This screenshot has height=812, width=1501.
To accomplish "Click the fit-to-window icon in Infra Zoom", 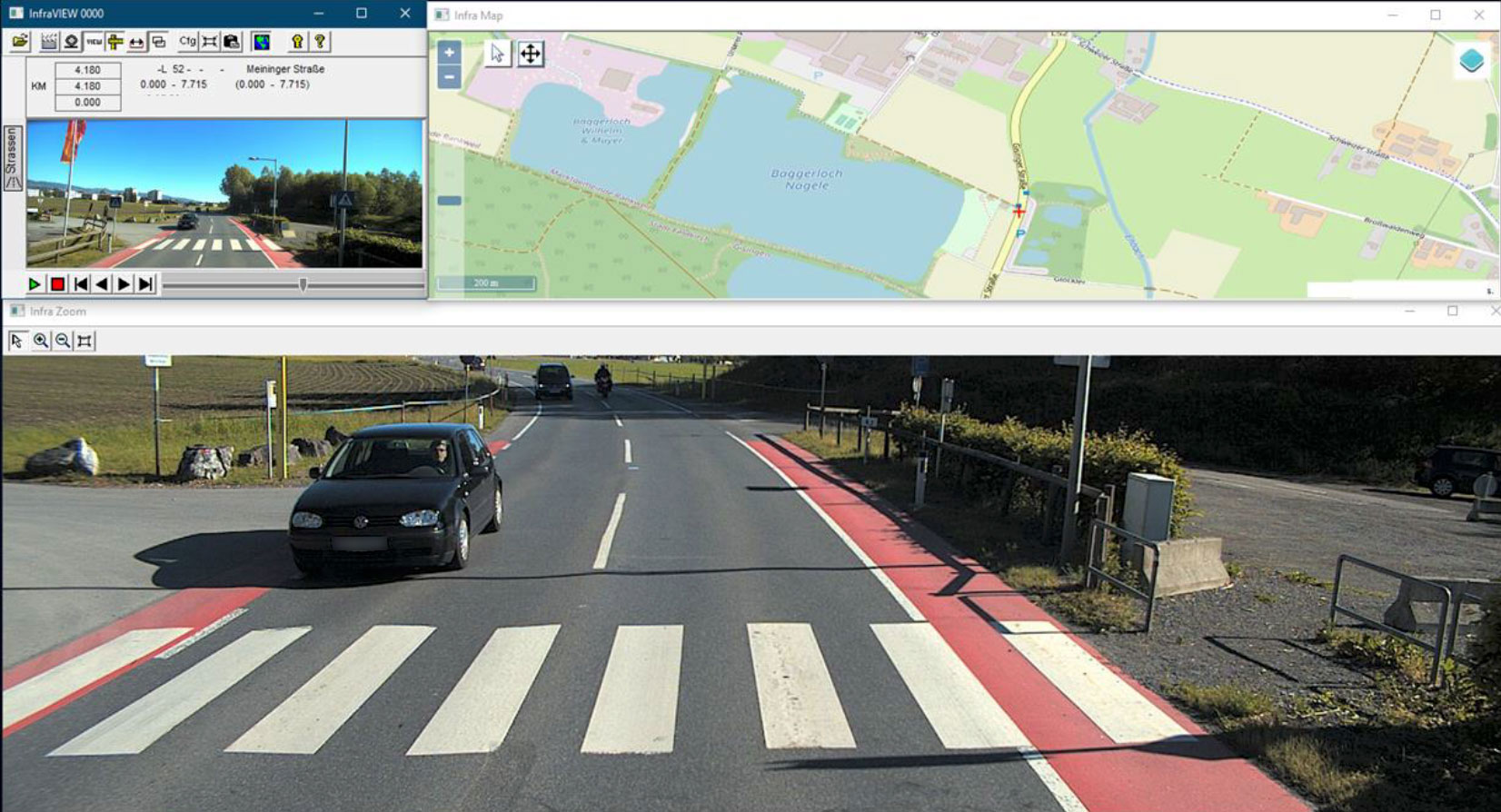I will tap(84, 341).
